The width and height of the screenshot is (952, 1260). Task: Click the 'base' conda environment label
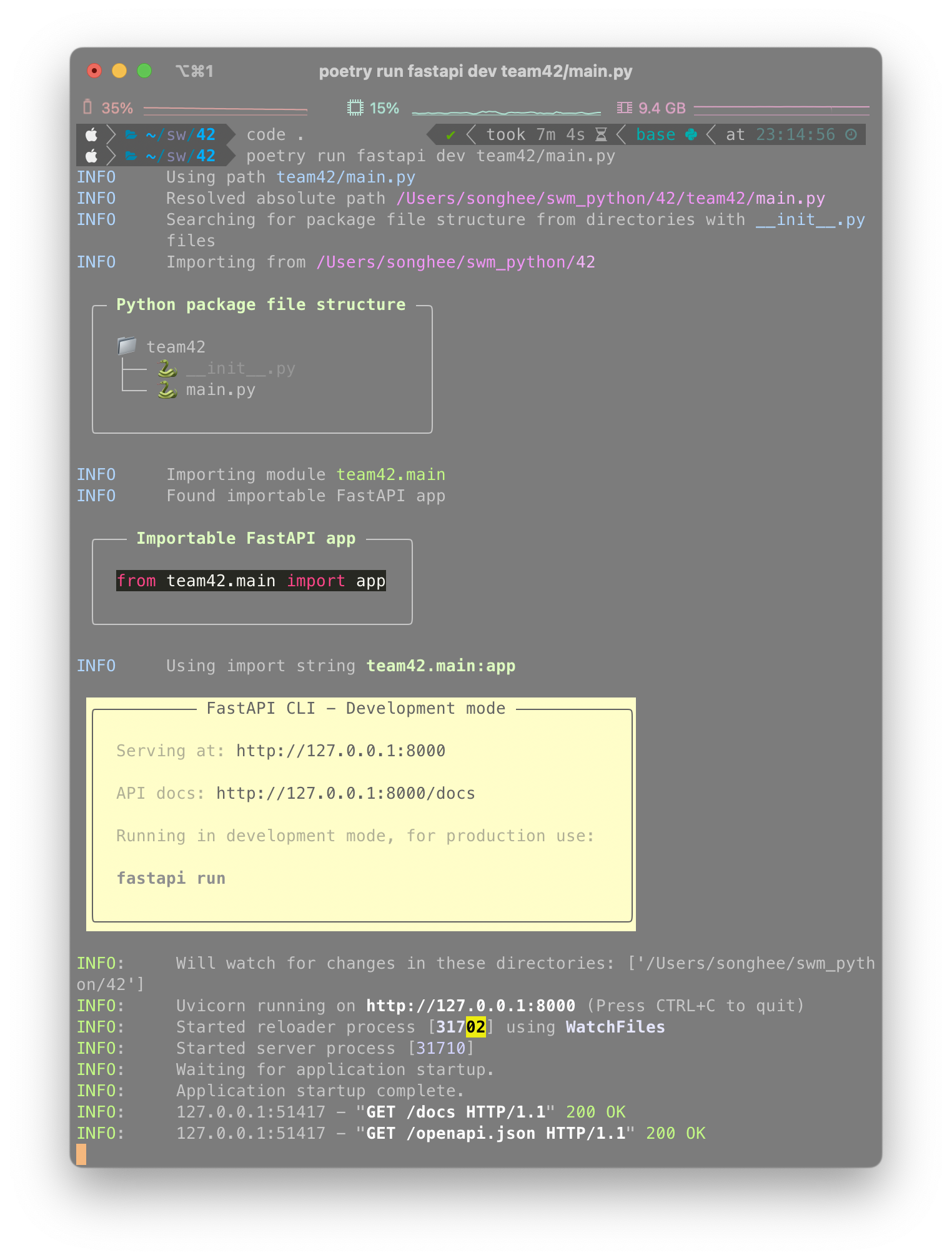(655, 134)
